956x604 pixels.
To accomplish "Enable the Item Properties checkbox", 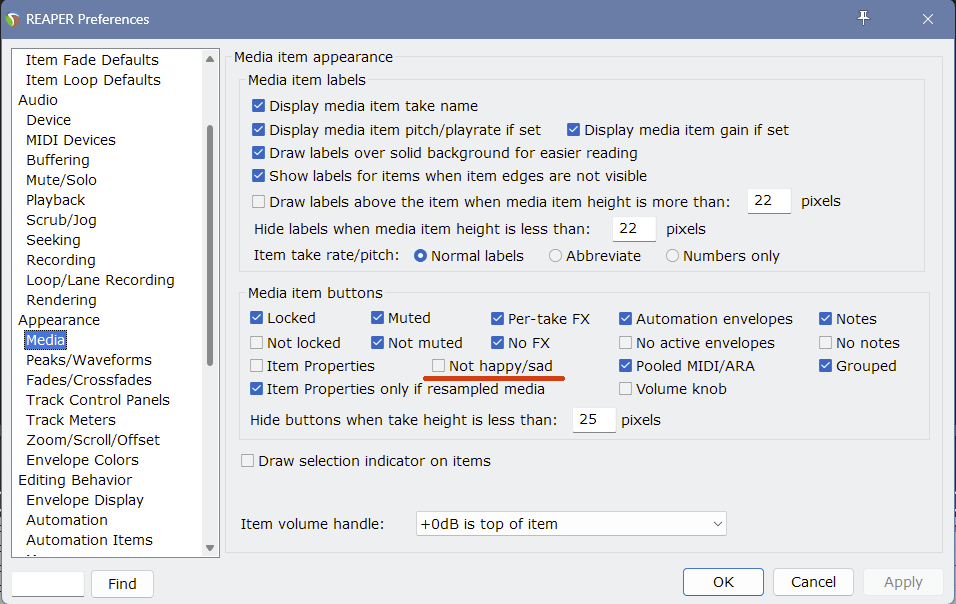I will pyautogui.click(x=257, y=366).
